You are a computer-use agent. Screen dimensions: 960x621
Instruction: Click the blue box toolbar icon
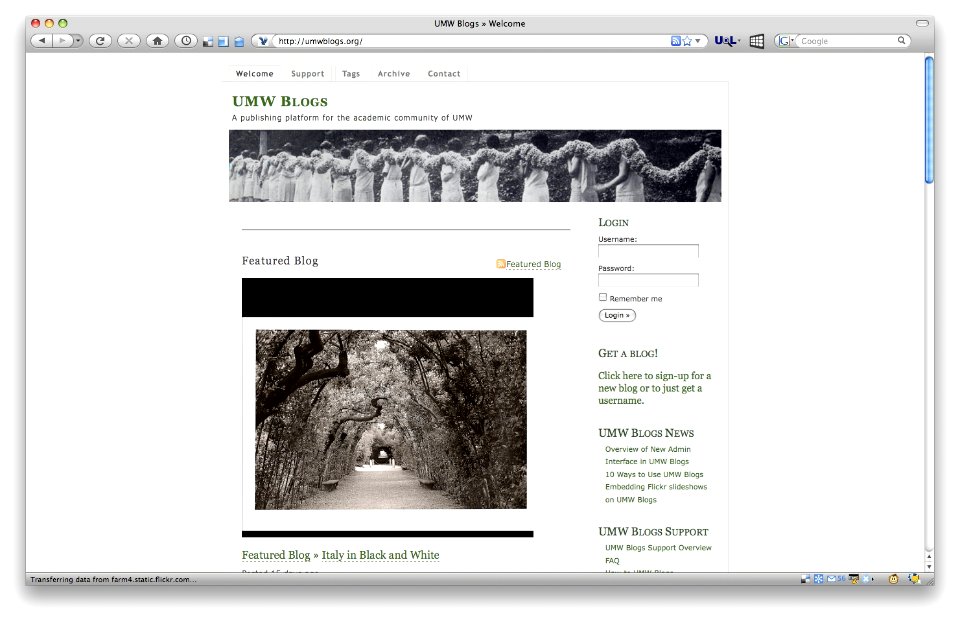pos(239,42)
